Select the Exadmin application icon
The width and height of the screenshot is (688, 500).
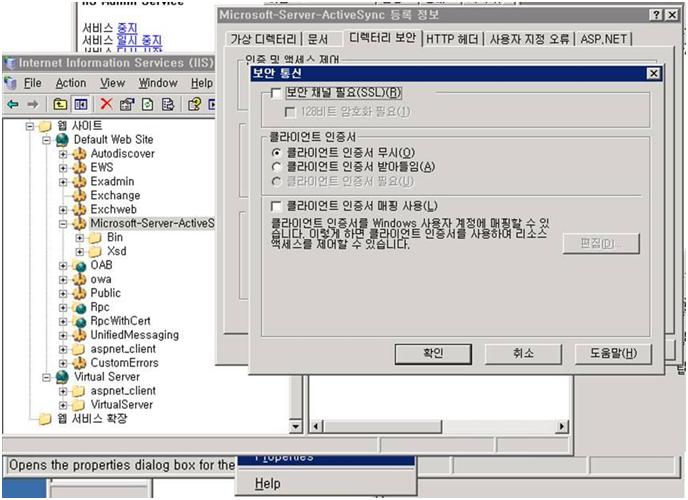pos(79,182)
